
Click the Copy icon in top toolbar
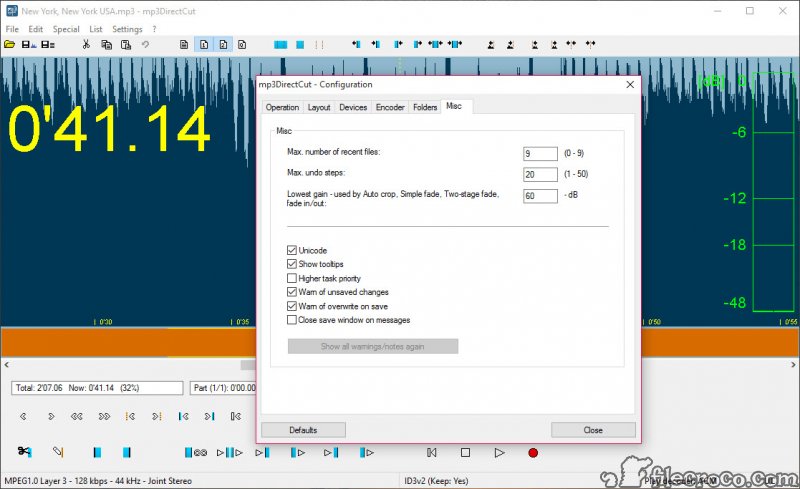coord(106,45)
